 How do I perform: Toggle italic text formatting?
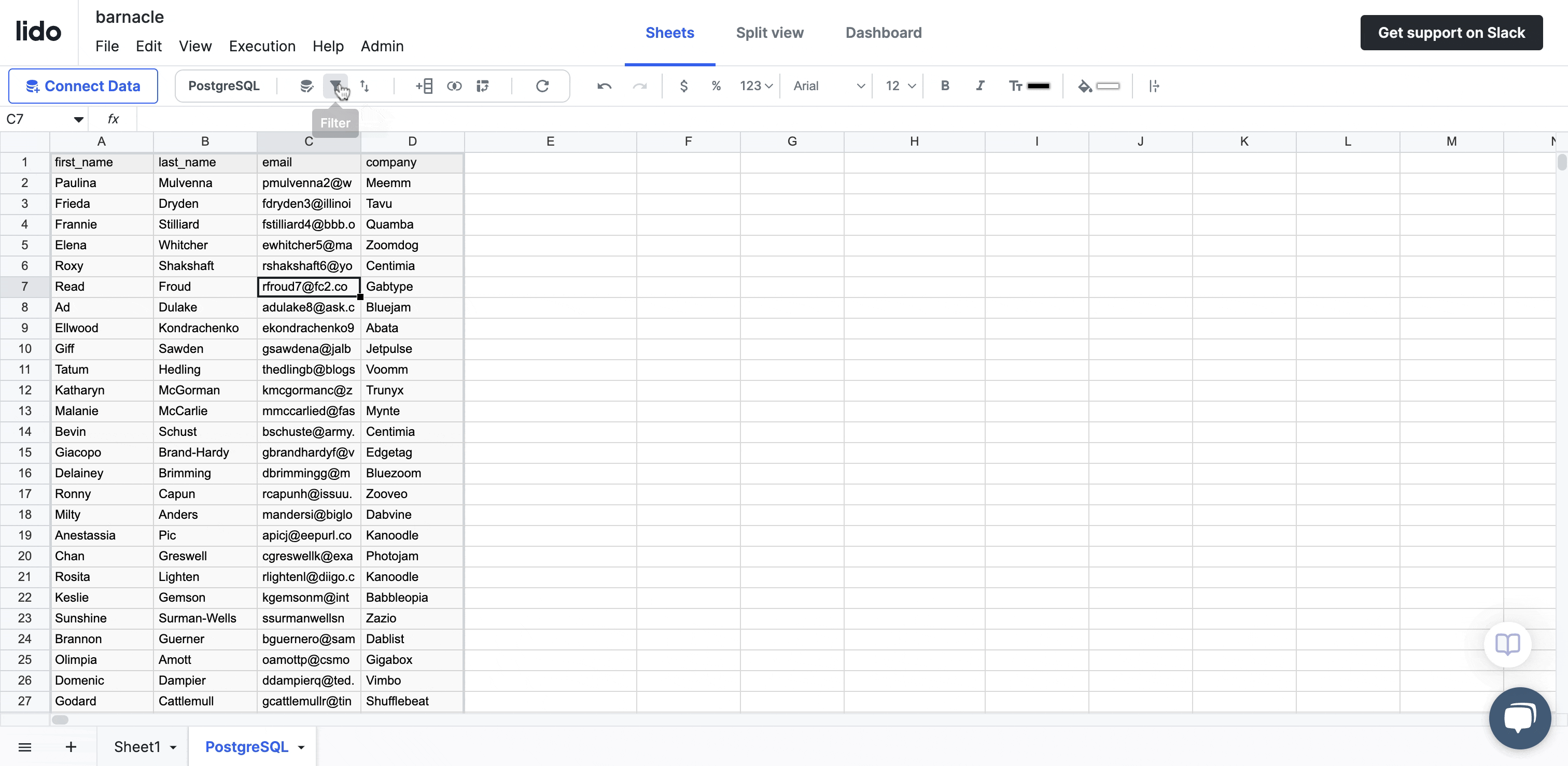(980, 86)
